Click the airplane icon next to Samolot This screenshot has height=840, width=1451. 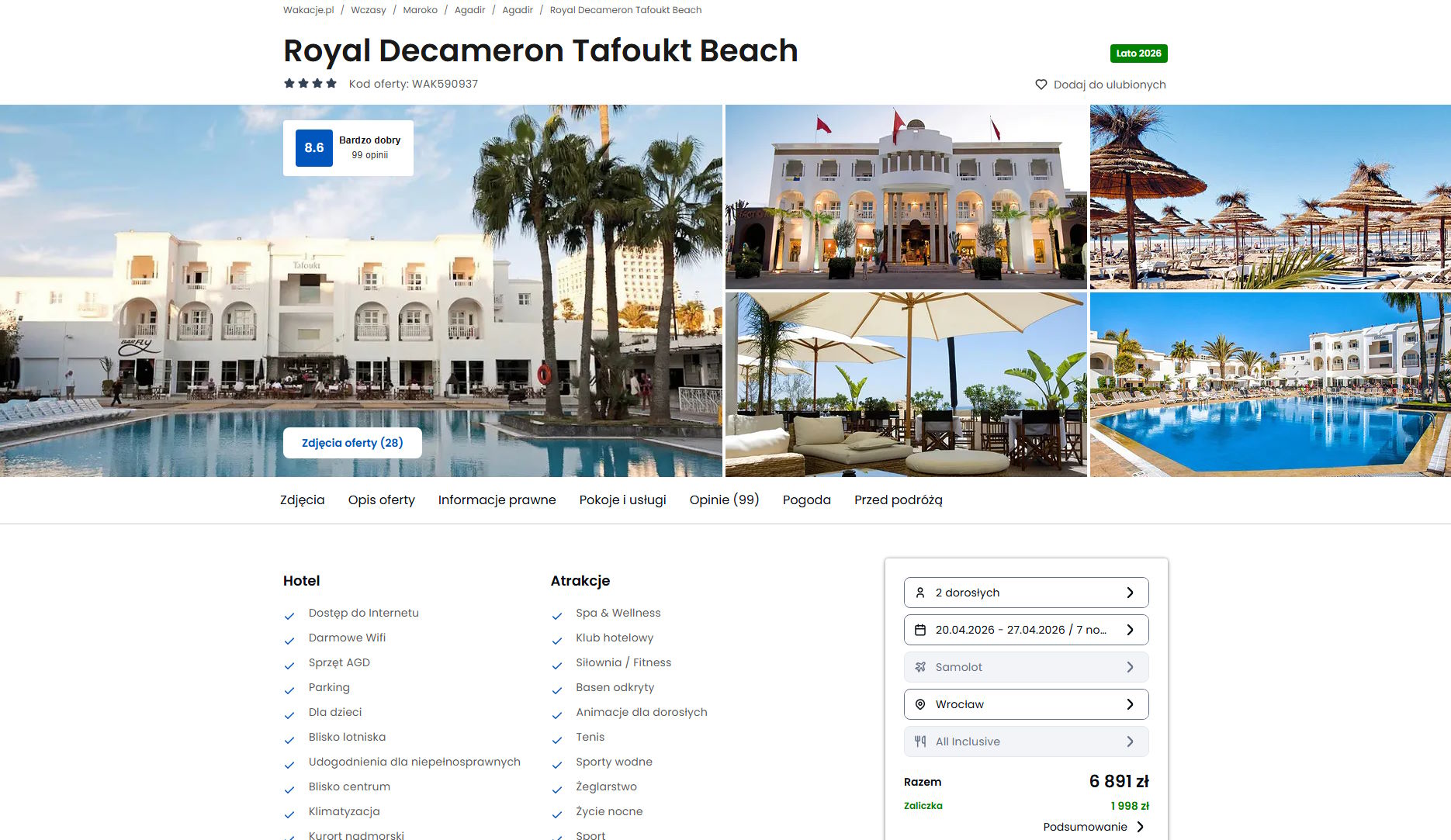pos(920,667)
